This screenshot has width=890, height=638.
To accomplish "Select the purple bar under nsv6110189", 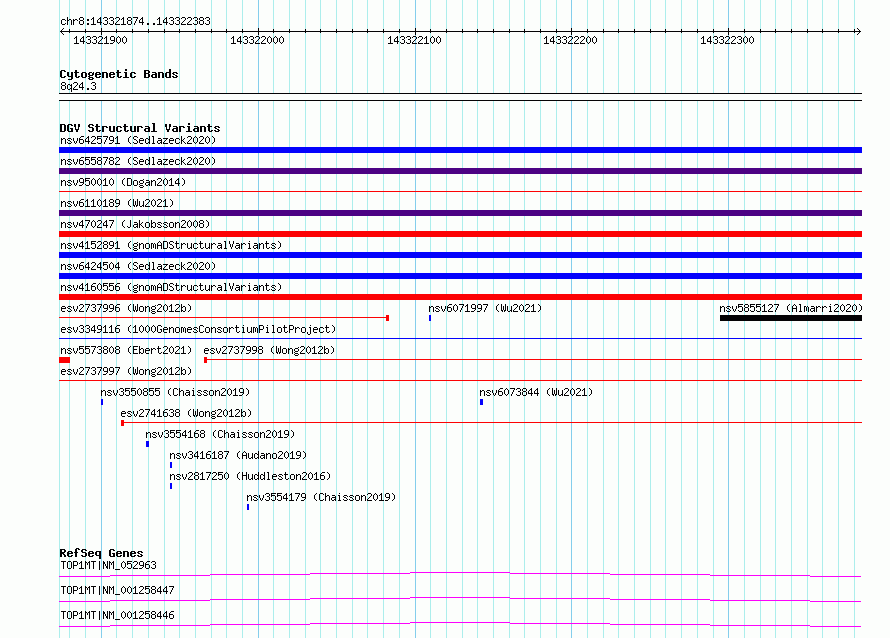I will (460, 213).
